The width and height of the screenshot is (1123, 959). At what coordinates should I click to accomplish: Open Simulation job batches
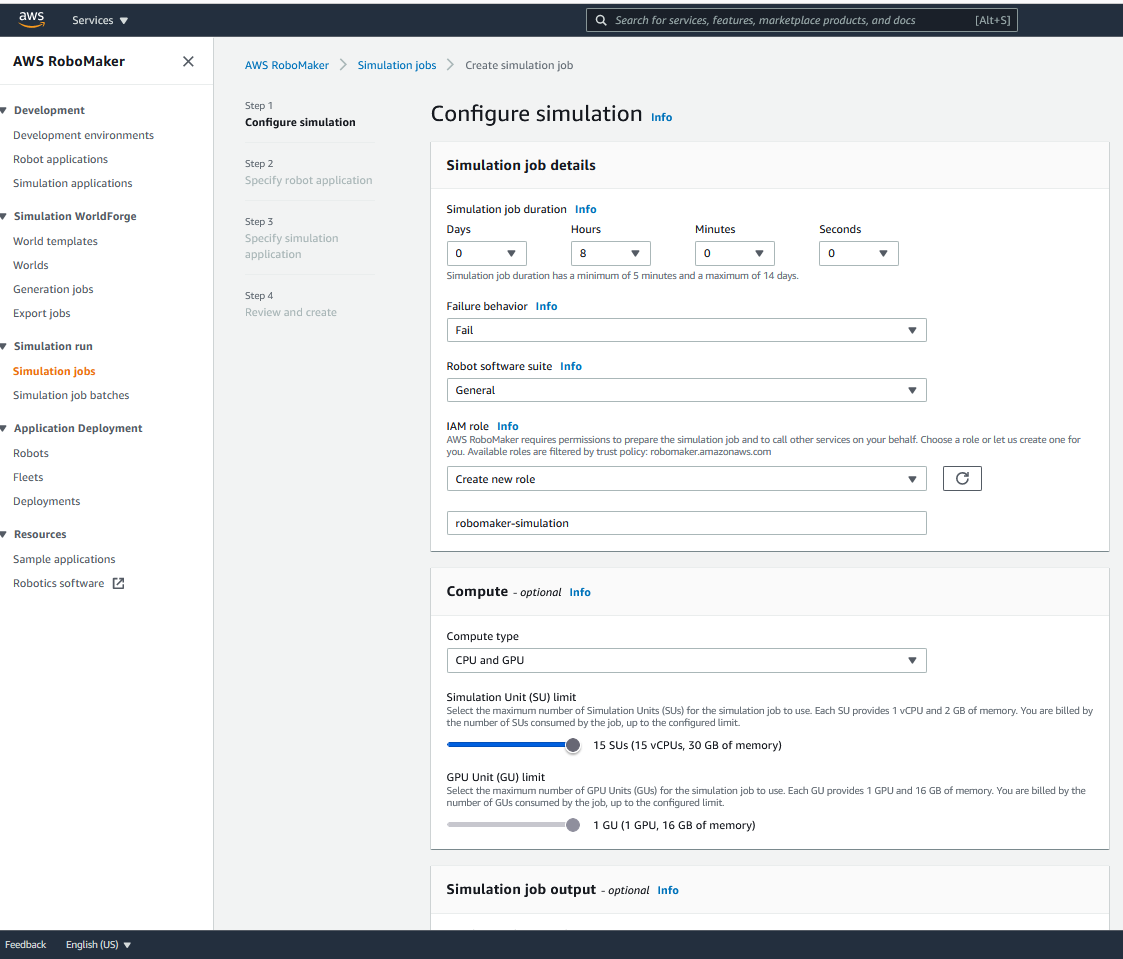[71, 395]
